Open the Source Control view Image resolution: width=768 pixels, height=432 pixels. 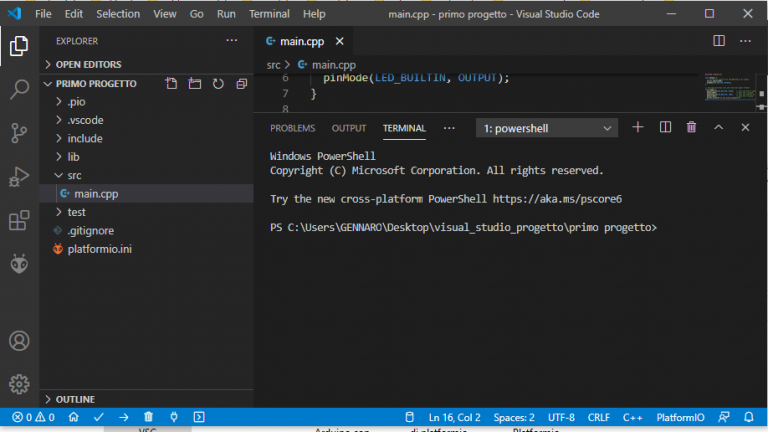click(18, 133)
